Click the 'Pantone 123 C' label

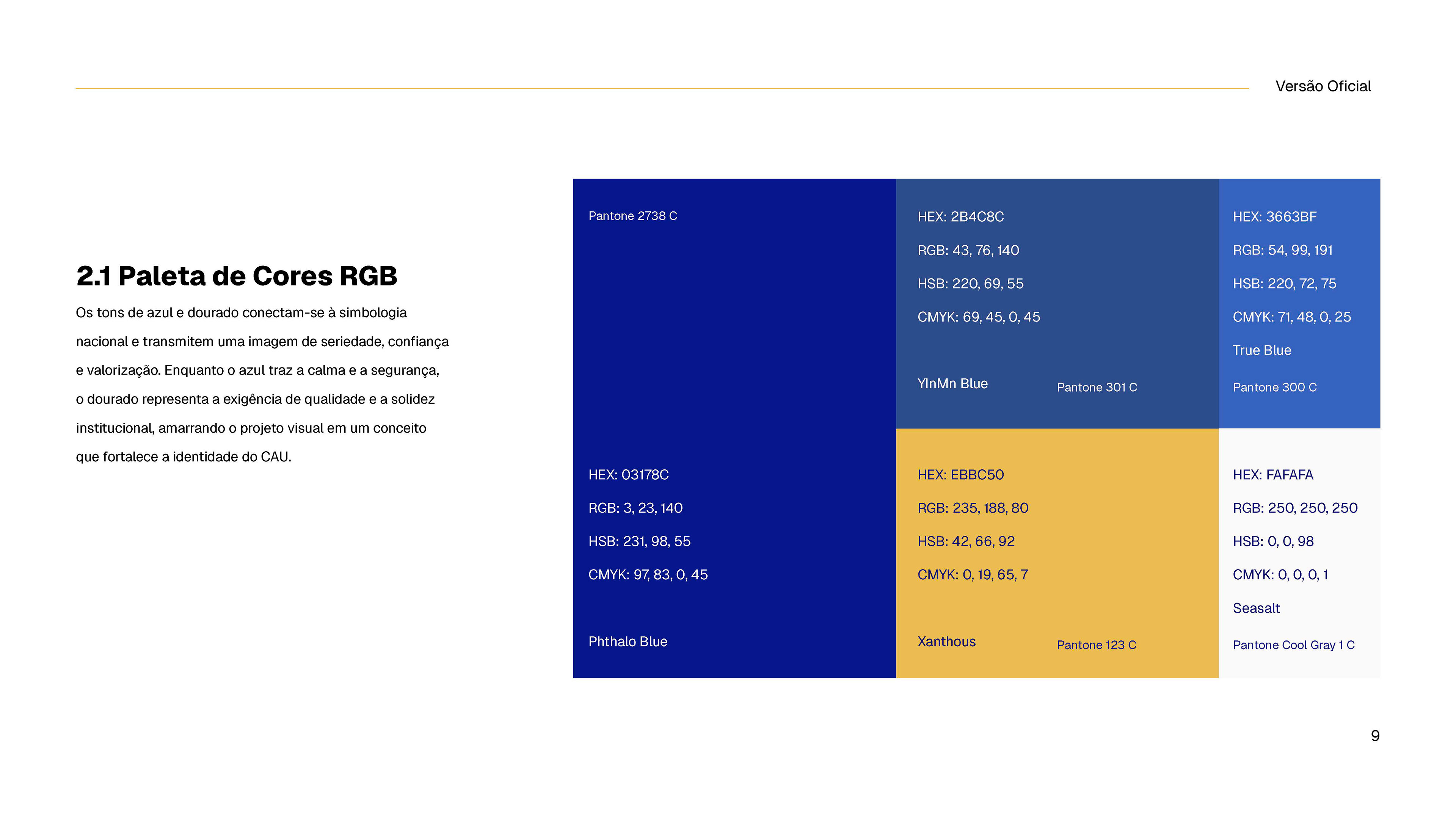1096,645
